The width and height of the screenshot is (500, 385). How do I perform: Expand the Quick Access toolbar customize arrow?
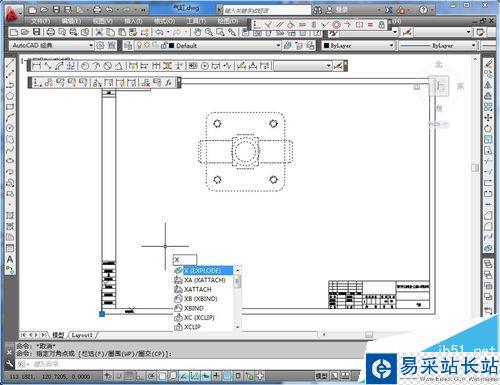143,10
